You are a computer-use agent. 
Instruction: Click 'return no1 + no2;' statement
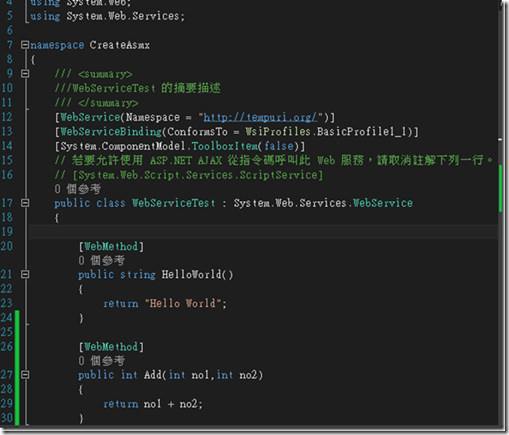tap(153, 404)
